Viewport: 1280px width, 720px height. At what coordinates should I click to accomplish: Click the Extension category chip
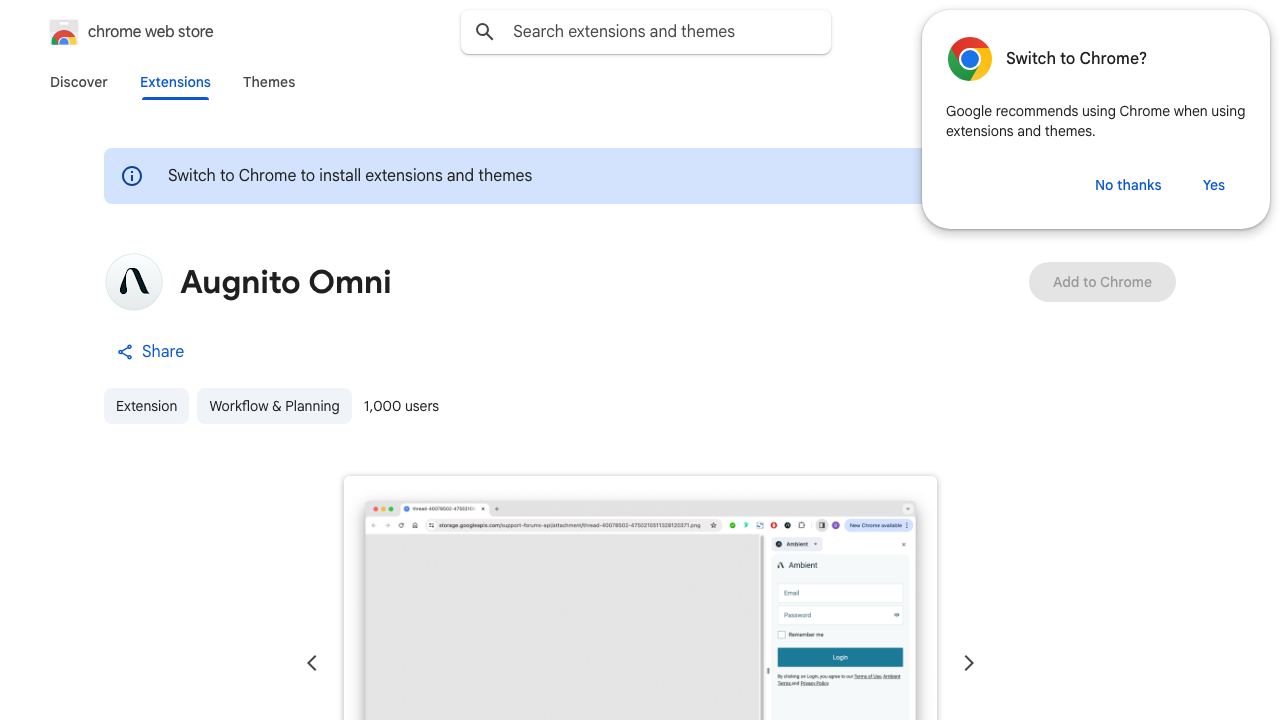(x=146, y=406)
